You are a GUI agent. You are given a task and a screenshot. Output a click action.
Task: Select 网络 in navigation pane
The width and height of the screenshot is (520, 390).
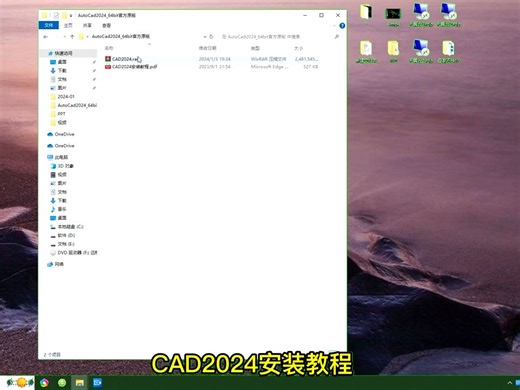[x=59, y=264]
